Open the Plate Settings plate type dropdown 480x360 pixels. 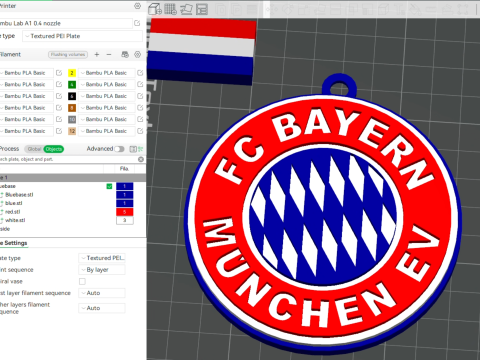(102, 258)
